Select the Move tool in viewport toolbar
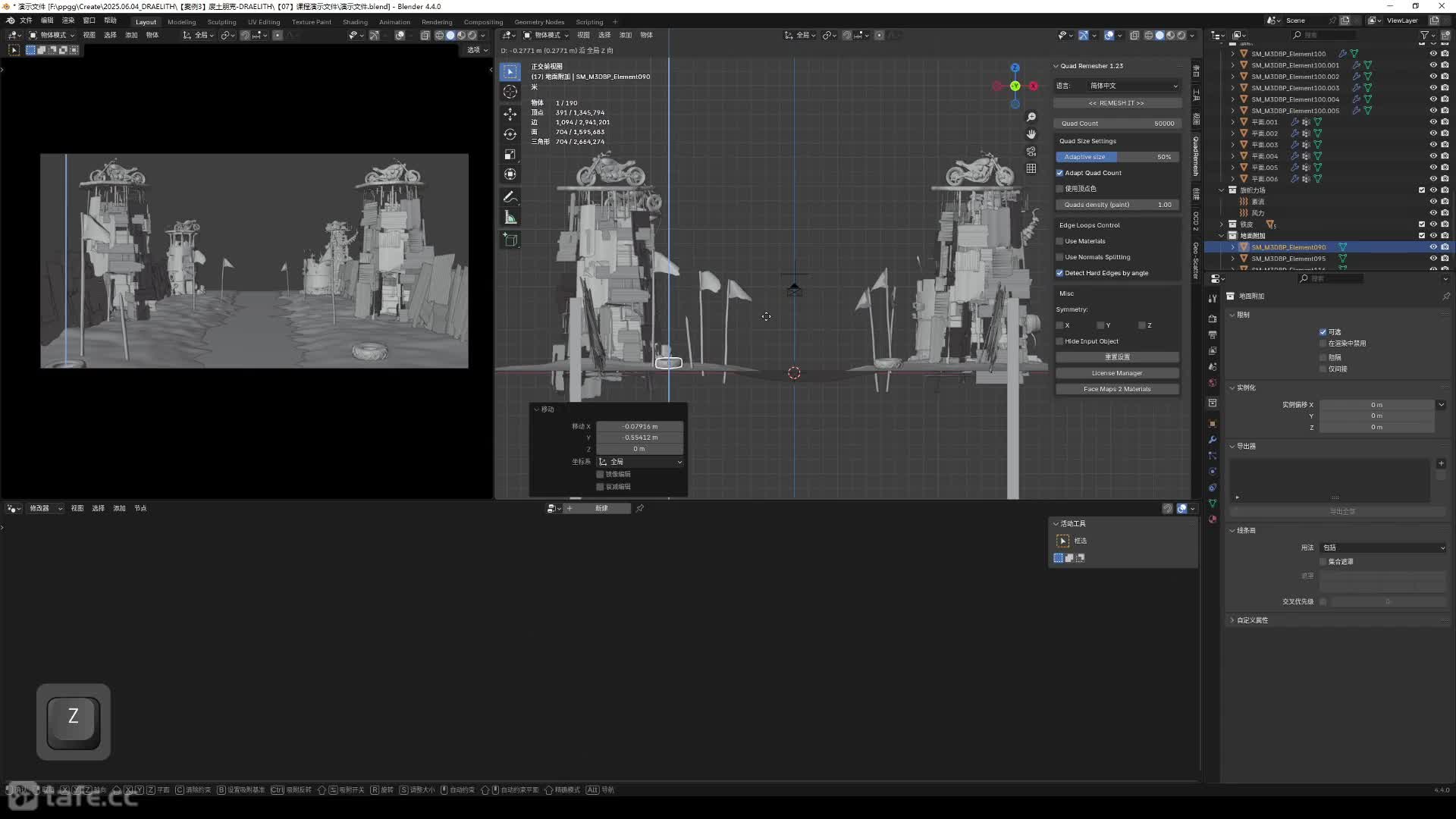 (510, 114)
